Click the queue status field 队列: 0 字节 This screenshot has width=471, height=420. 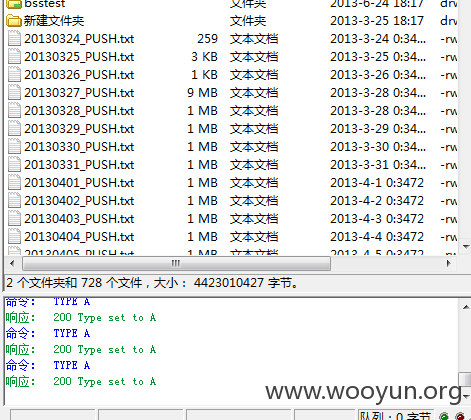pos(396,416)
